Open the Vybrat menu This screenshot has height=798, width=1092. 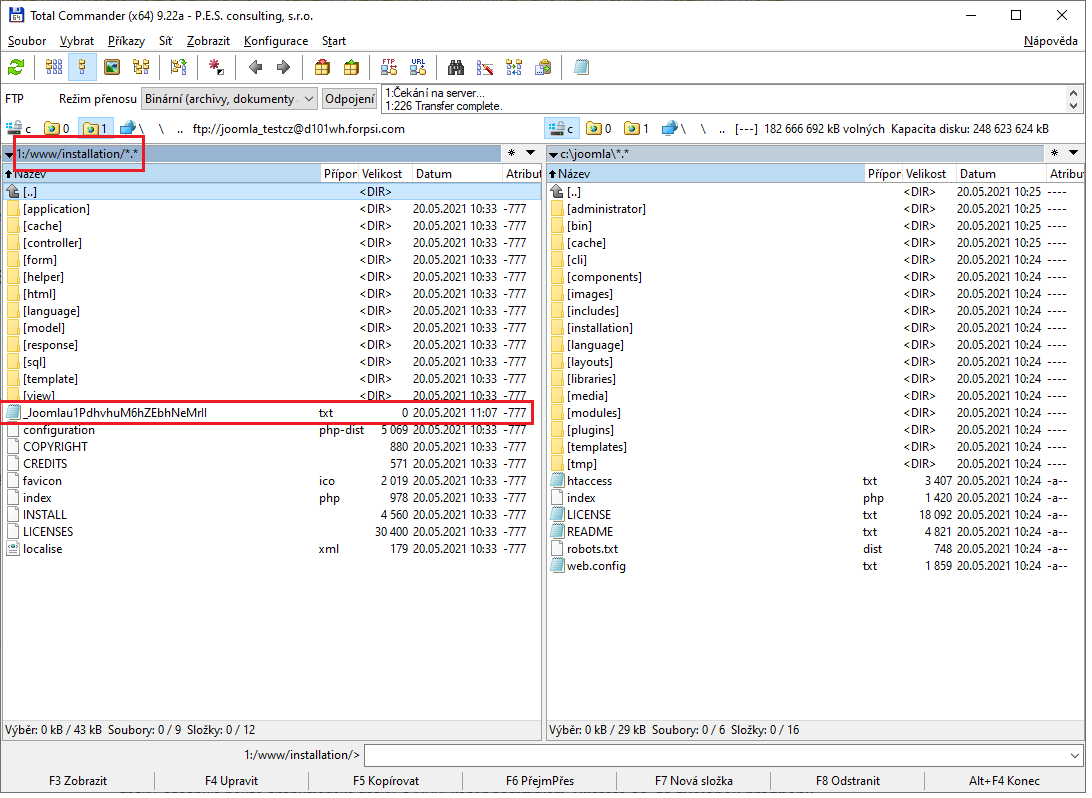click(77, 41)
